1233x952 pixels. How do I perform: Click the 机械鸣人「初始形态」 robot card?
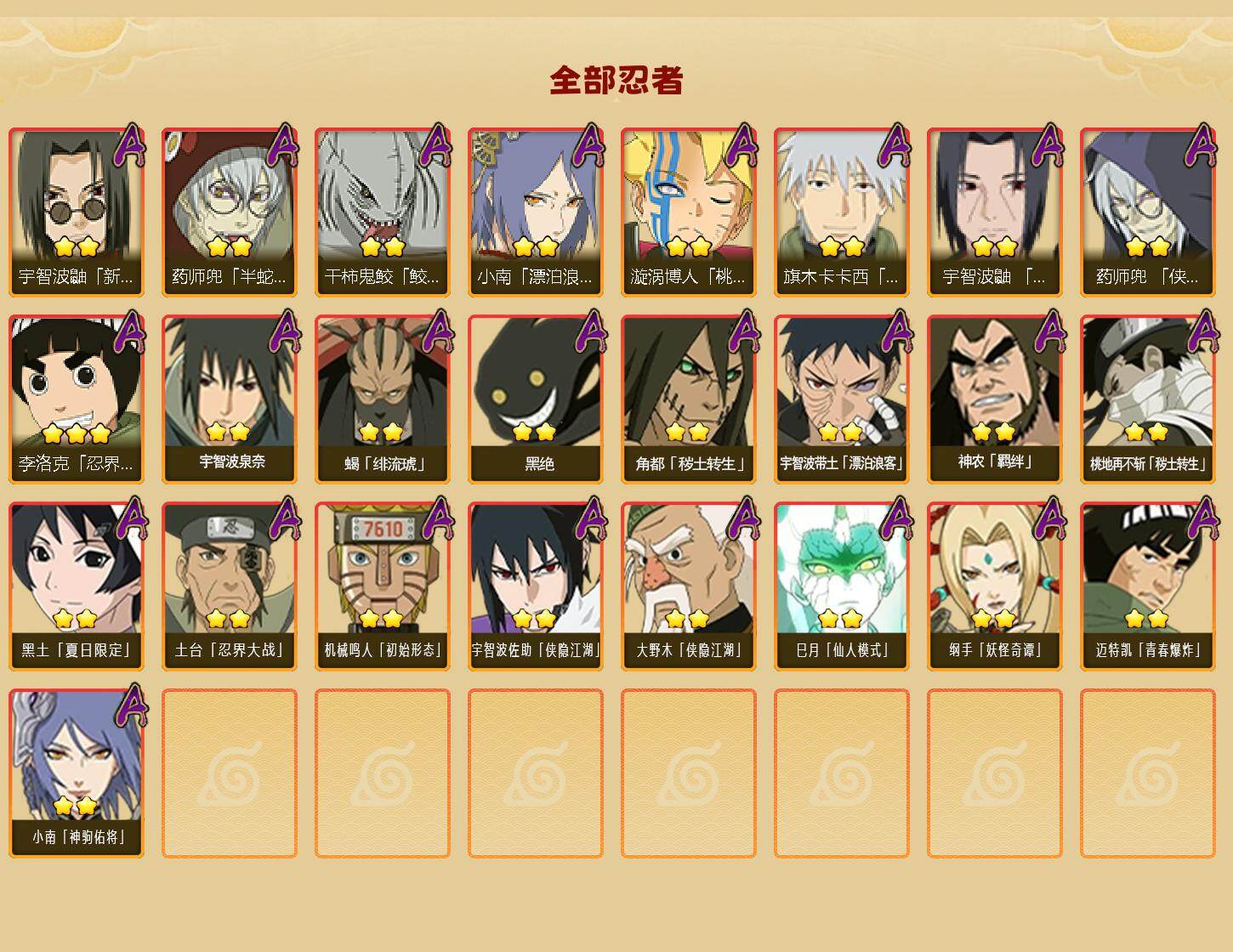pos(383,586)
